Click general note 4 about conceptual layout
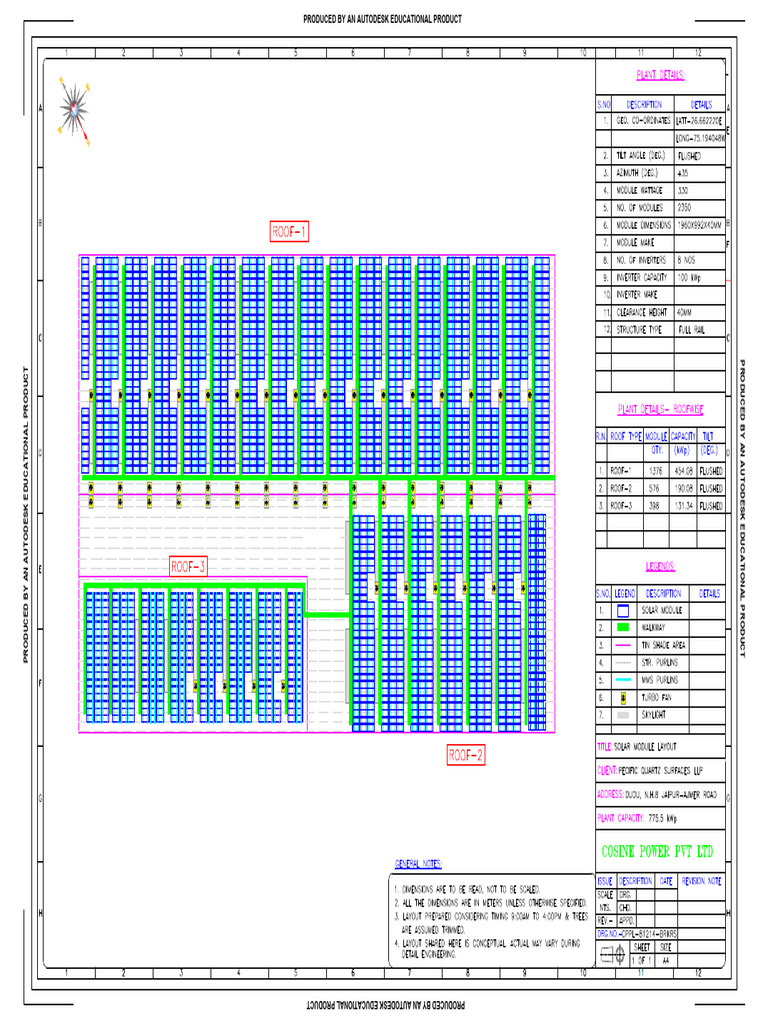768x1024 pixels. tap(487, 949)
